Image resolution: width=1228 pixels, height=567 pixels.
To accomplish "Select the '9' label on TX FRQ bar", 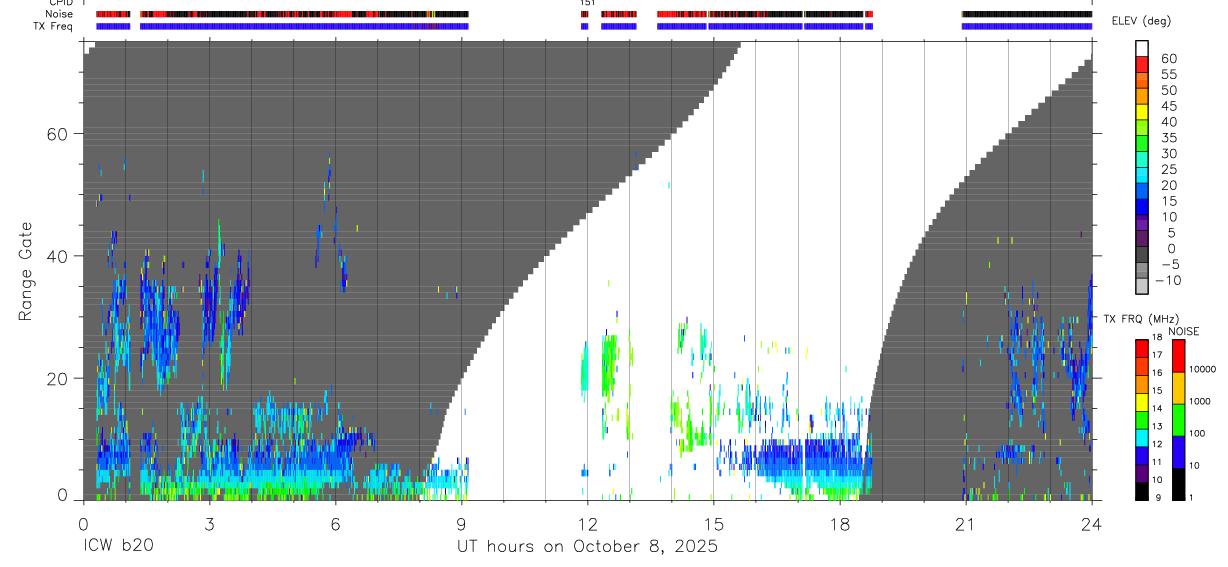I will click(x=1160, y=497).
